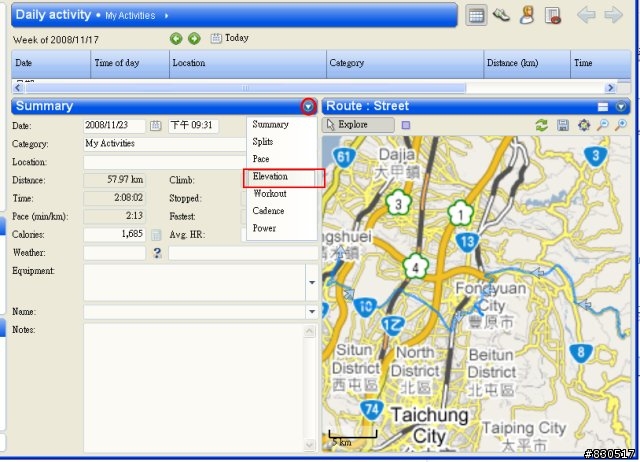Screen dimensions: 640x462
Task: Expand the Equipment dropdown arrow
Action: [x=311, y=283]
